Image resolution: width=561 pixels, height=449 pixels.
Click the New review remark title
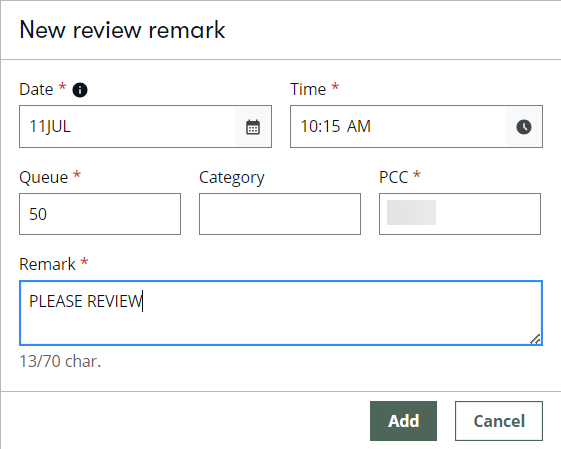pos(122,30)
